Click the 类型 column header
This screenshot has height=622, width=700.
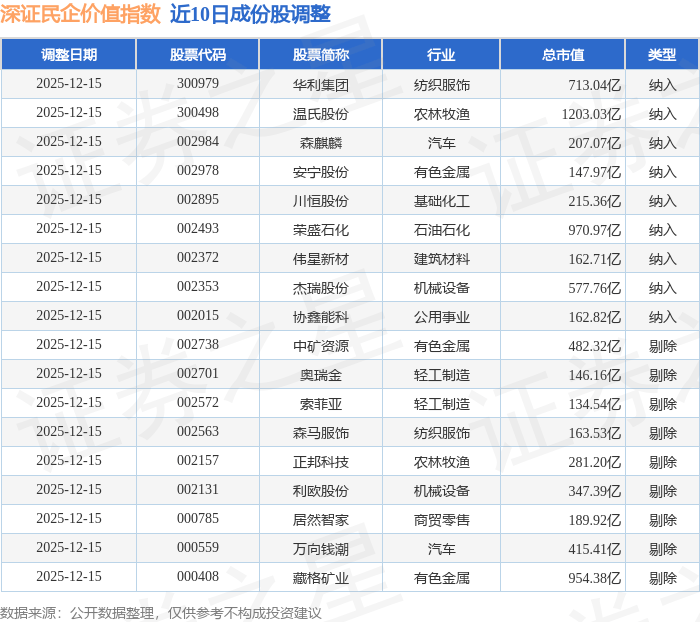[661, 55]
